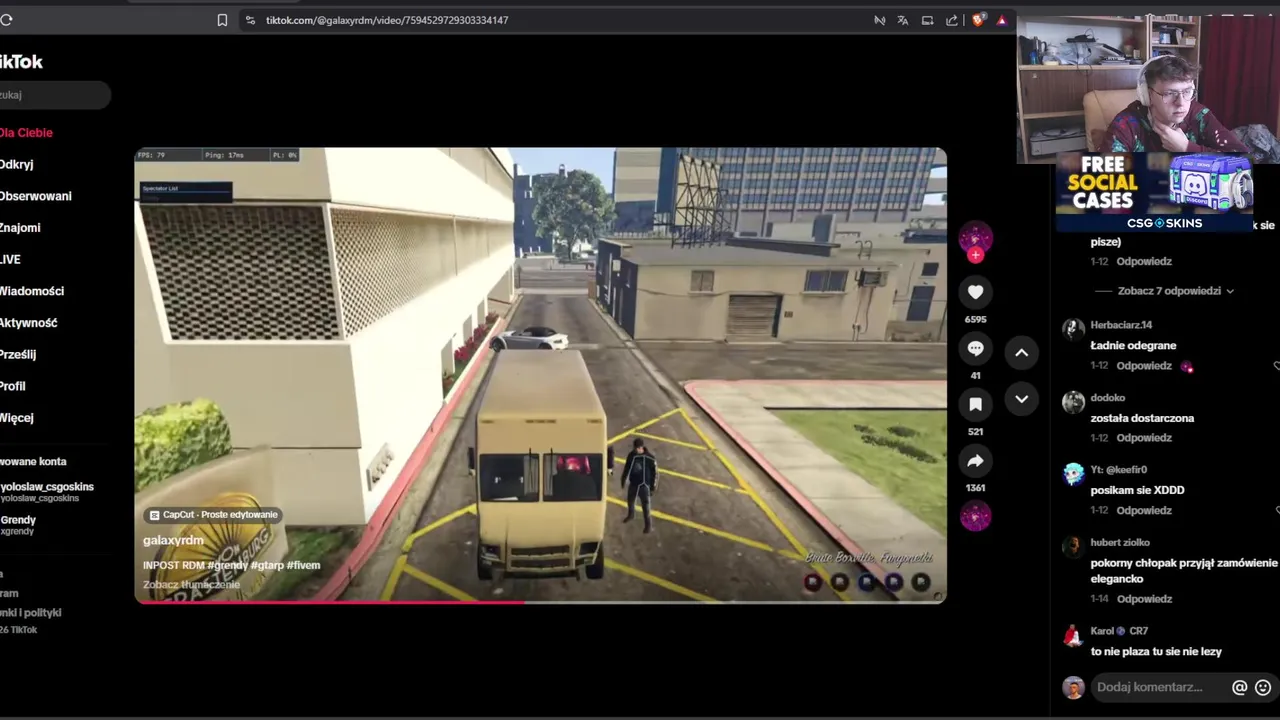Click the browser address bar URL
The image size is (1280, 720).
pyautogui.click(x=387, y=20)
